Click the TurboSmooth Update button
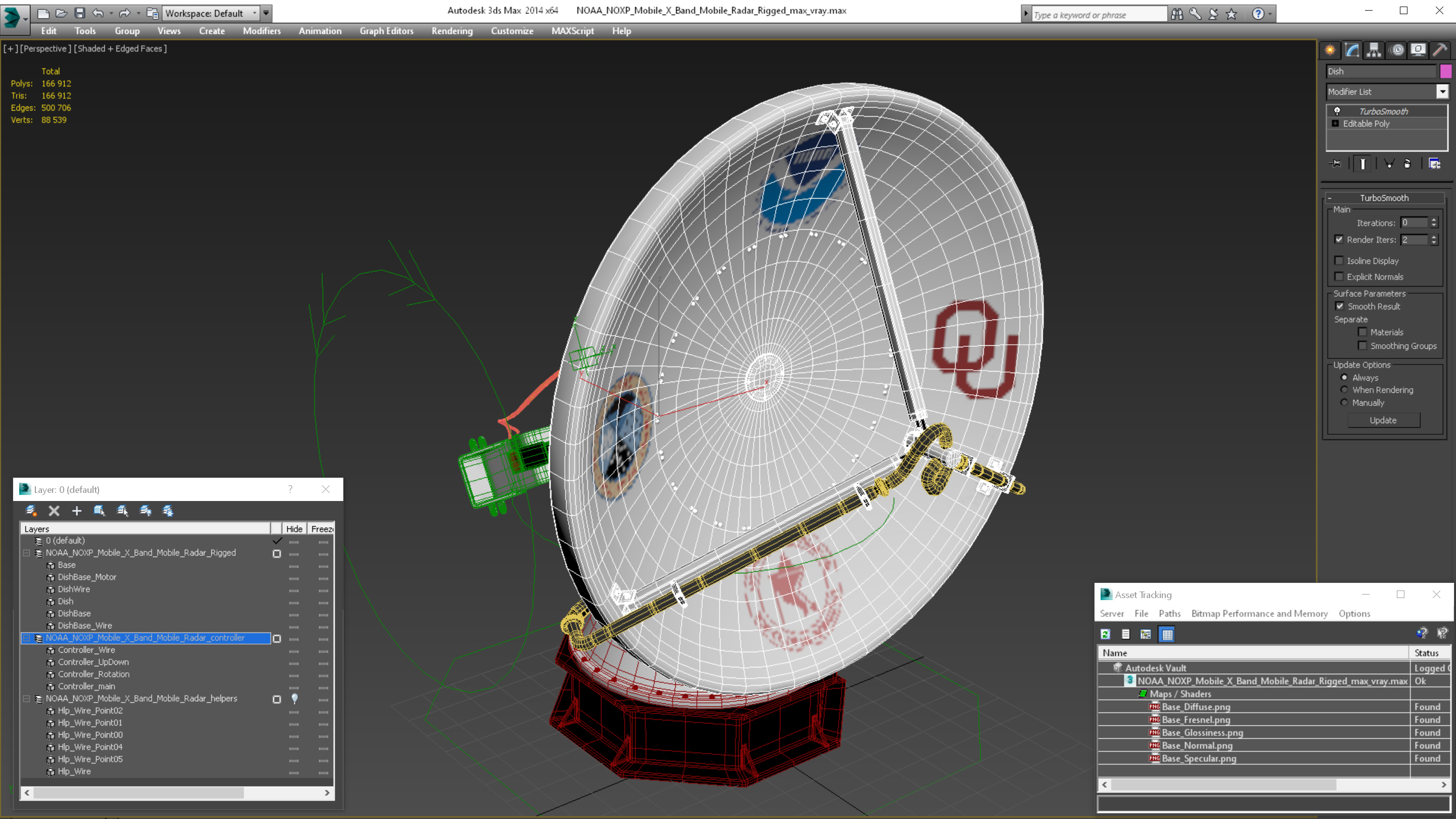 (1383, 420)
